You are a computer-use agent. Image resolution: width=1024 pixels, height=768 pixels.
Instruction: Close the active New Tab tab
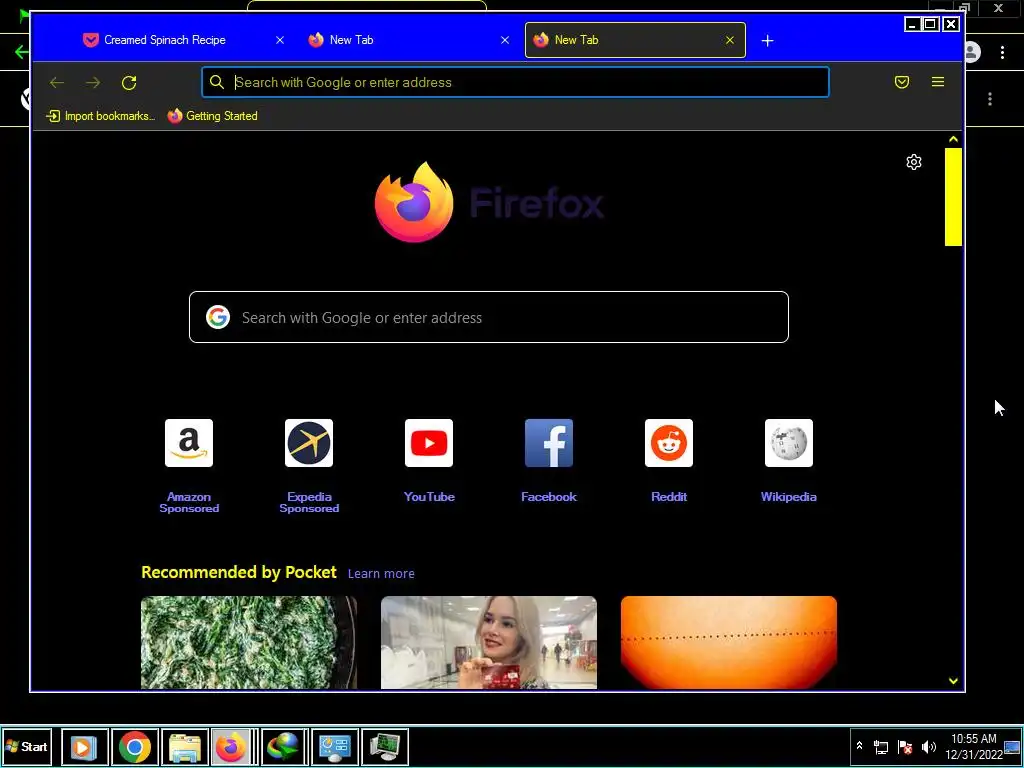(729, 40)
